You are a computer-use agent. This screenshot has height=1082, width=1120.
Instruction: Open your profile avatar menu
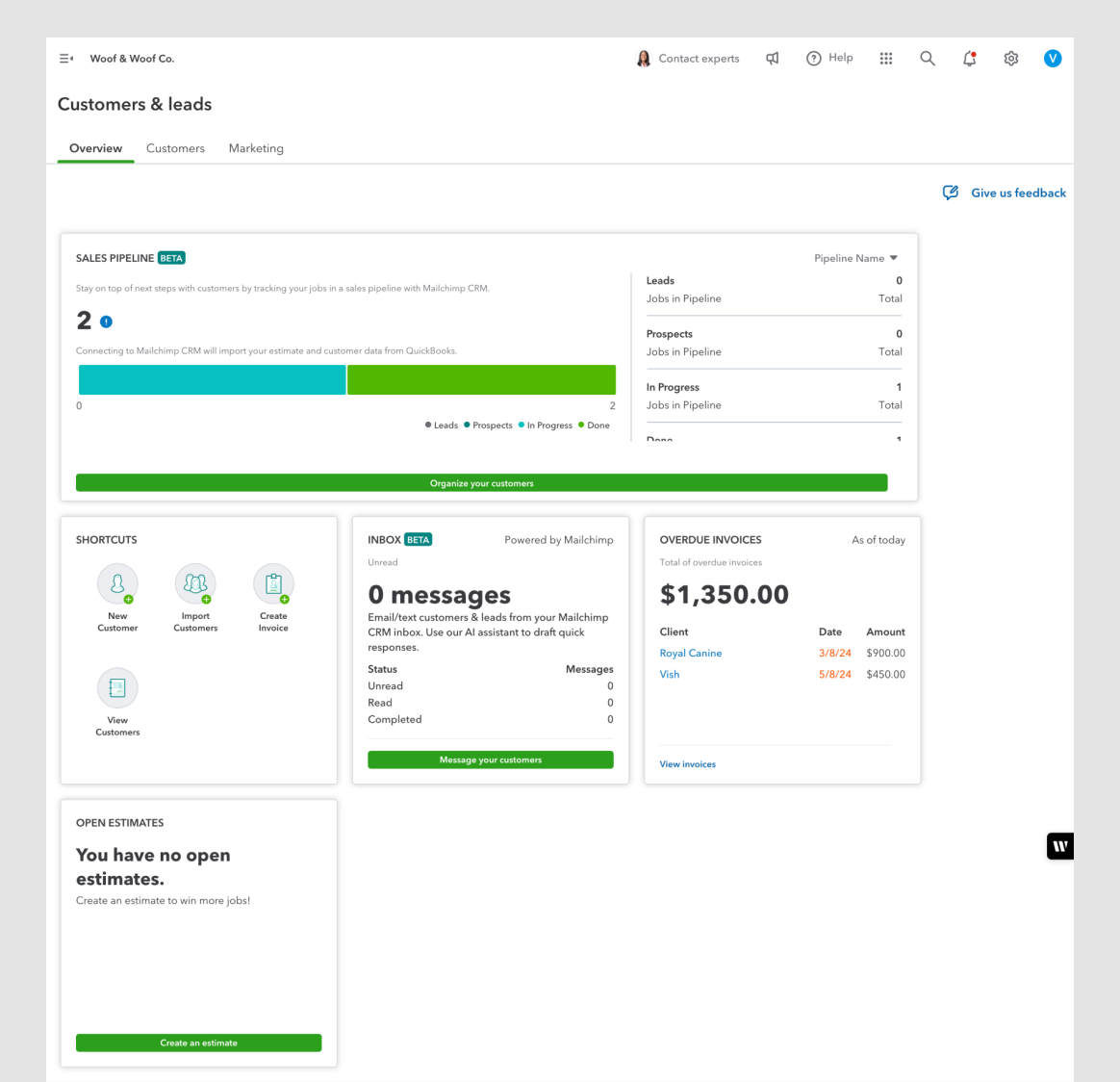(1053, 58)
